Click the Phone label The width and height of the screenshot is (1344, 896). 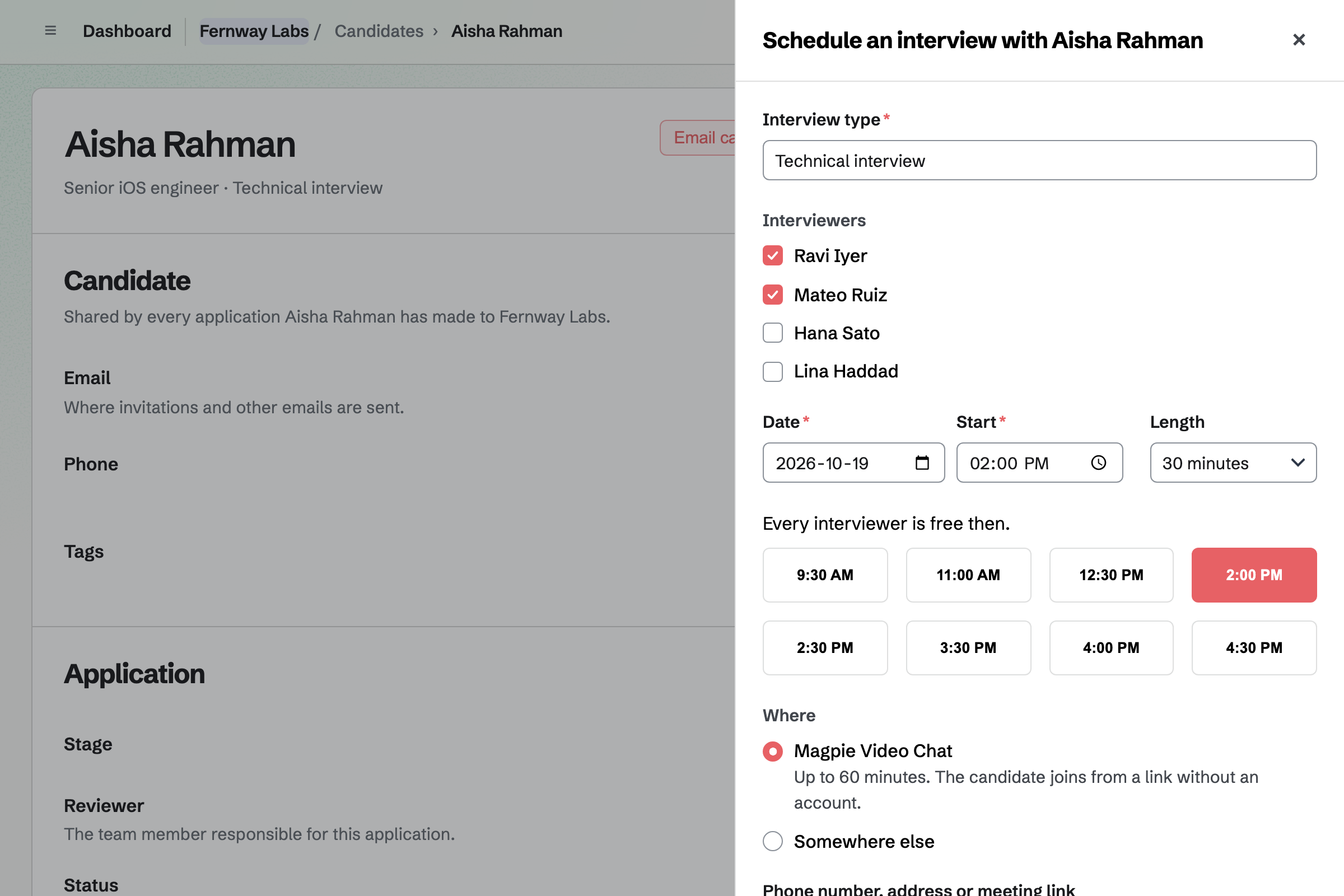91,464
